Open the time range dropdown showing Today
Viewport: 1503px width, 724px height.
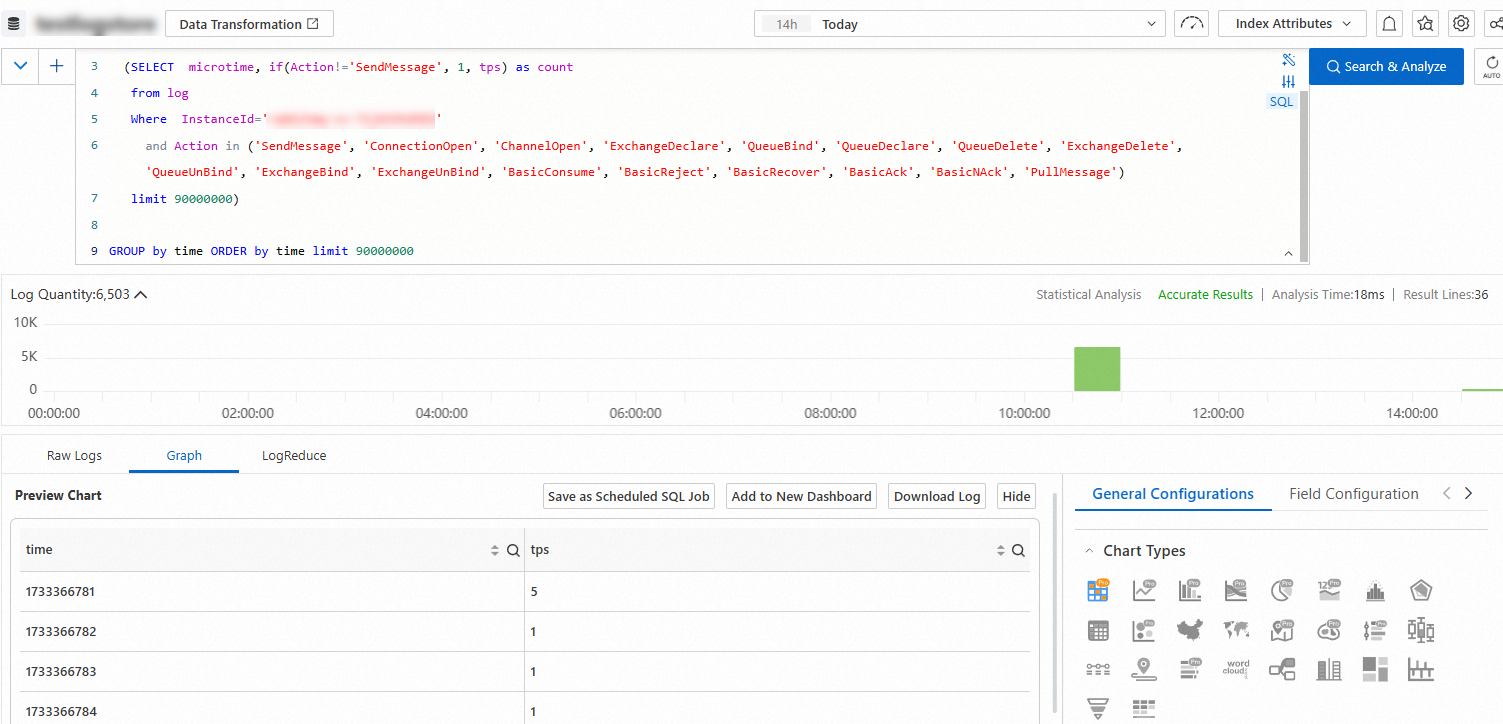point(959,24)
